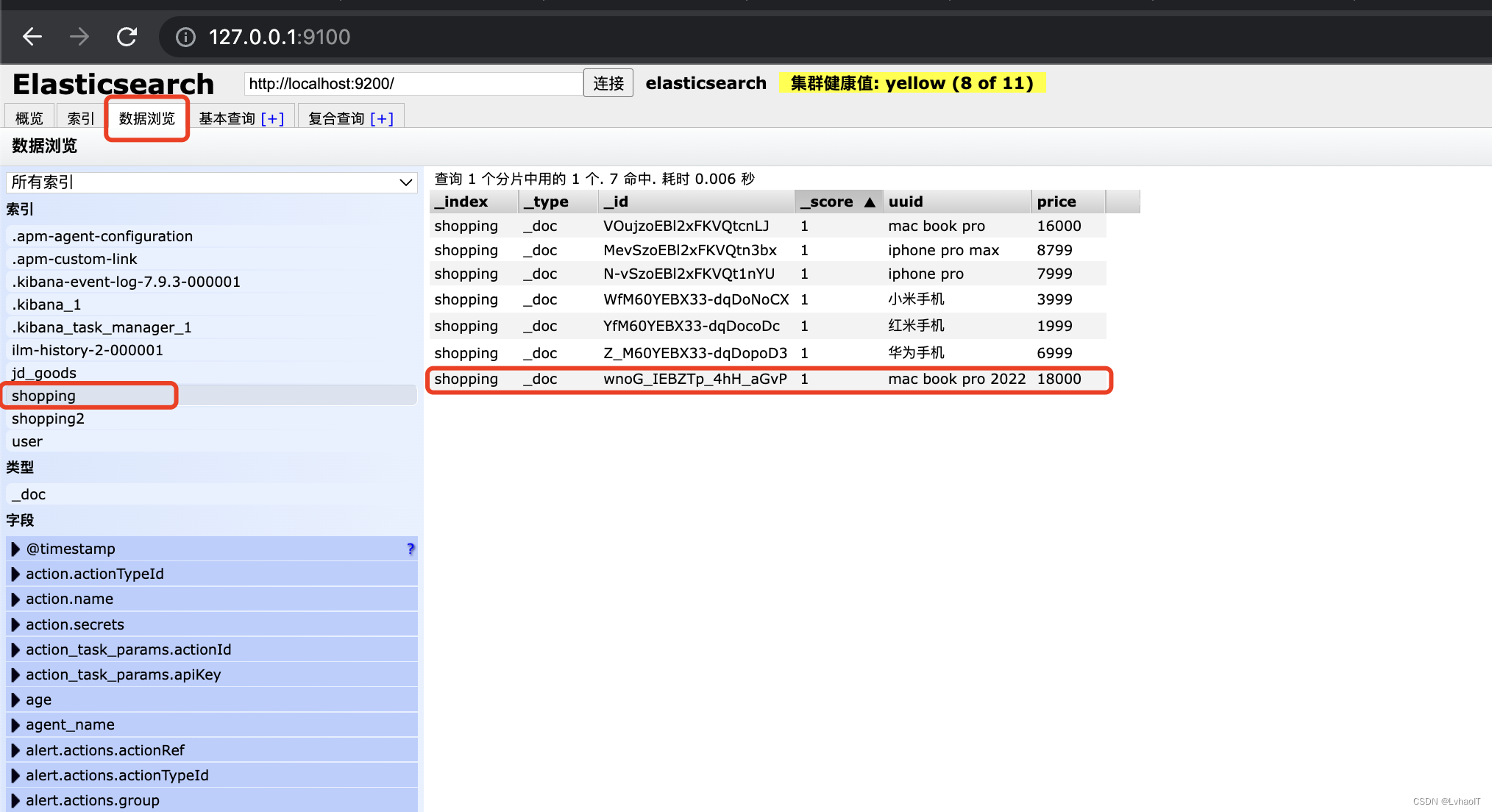This screenshot has height=812, width=1492.
Task: Select the shopping index
Action: point(212,396)
